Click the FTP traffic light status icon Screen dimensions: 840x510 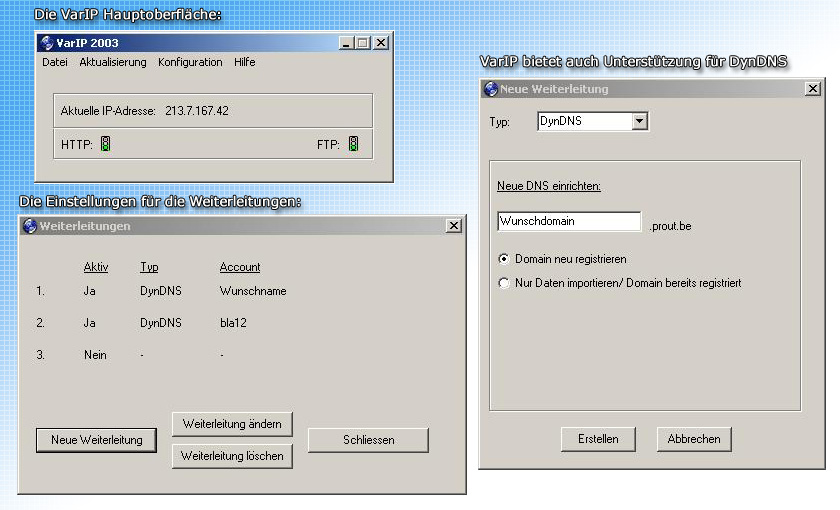point(354,144)
